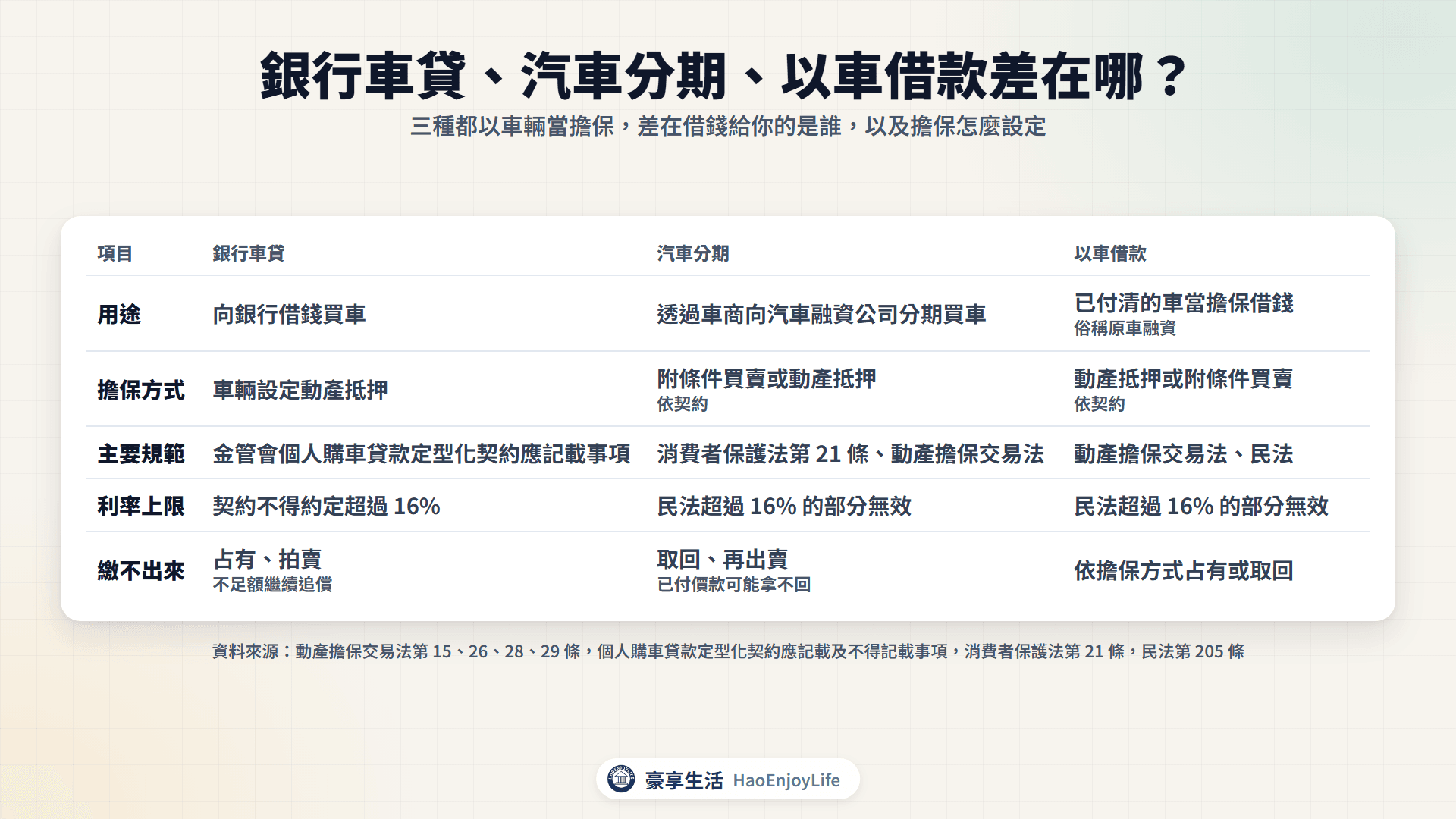Click the subtitle starting with 三種都以車輛當擔保
This screenshot has width=1456, height=819.
pyautogui.click(x=728, y=126)
